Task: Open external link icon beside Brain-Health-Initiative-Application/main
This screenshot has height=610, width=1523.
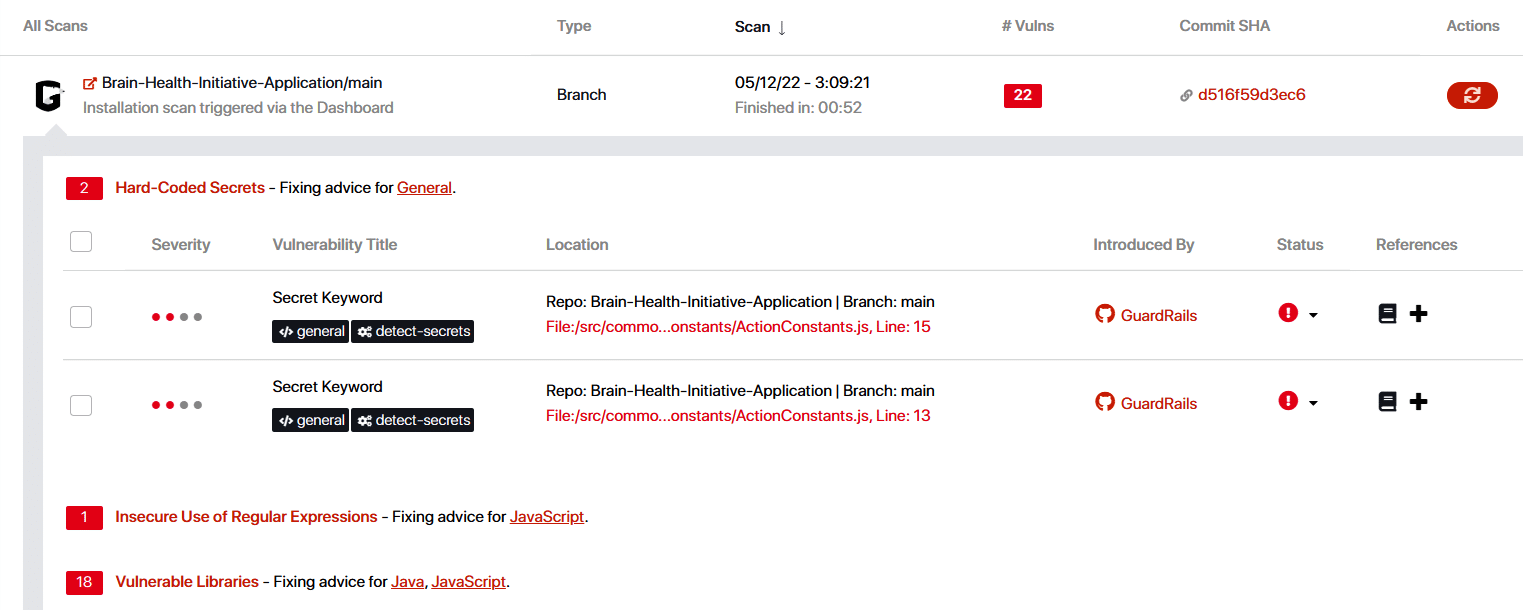Action: (x=90, y=83)
